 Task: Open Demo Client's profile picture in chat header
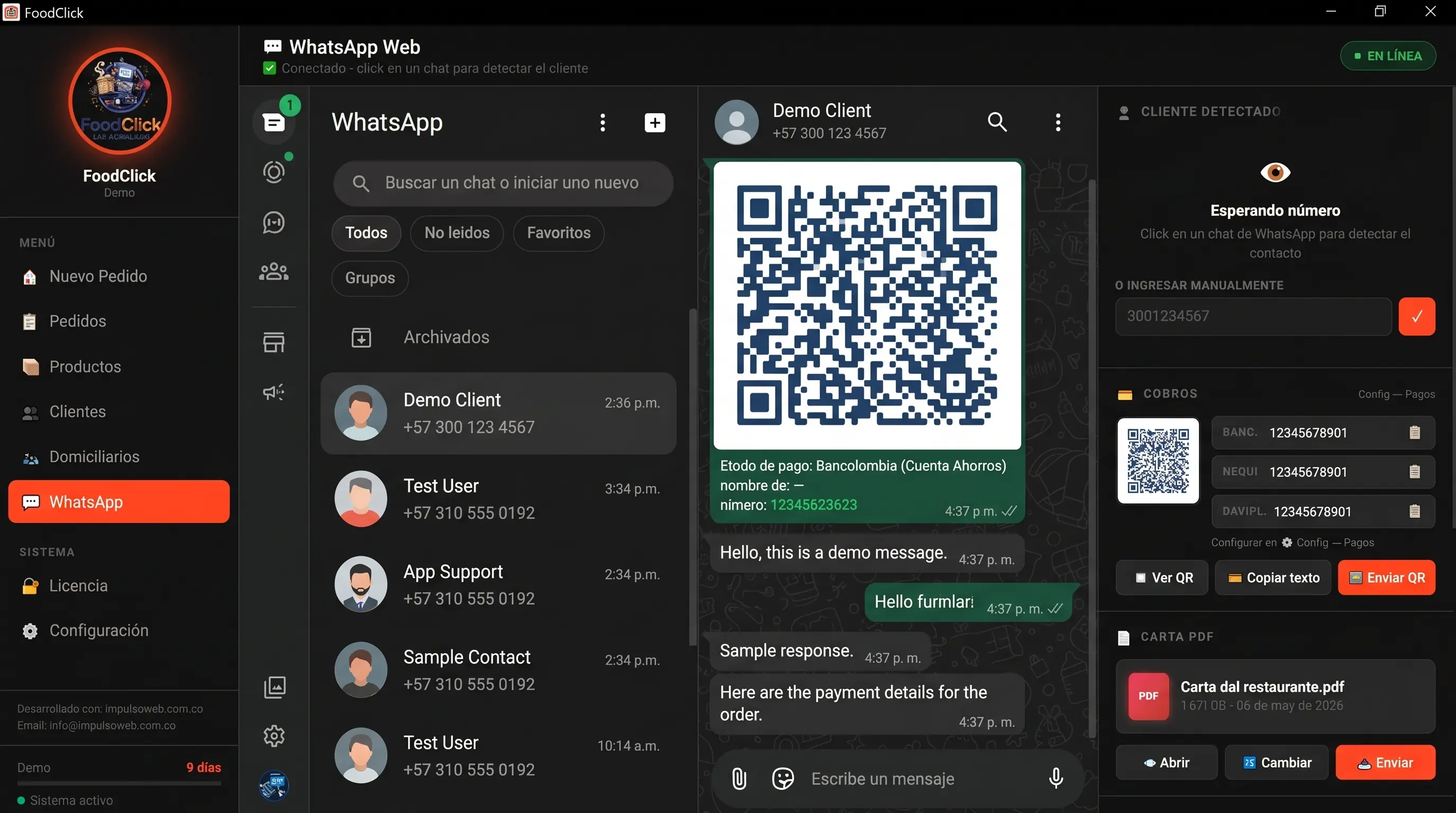point(736,122)
